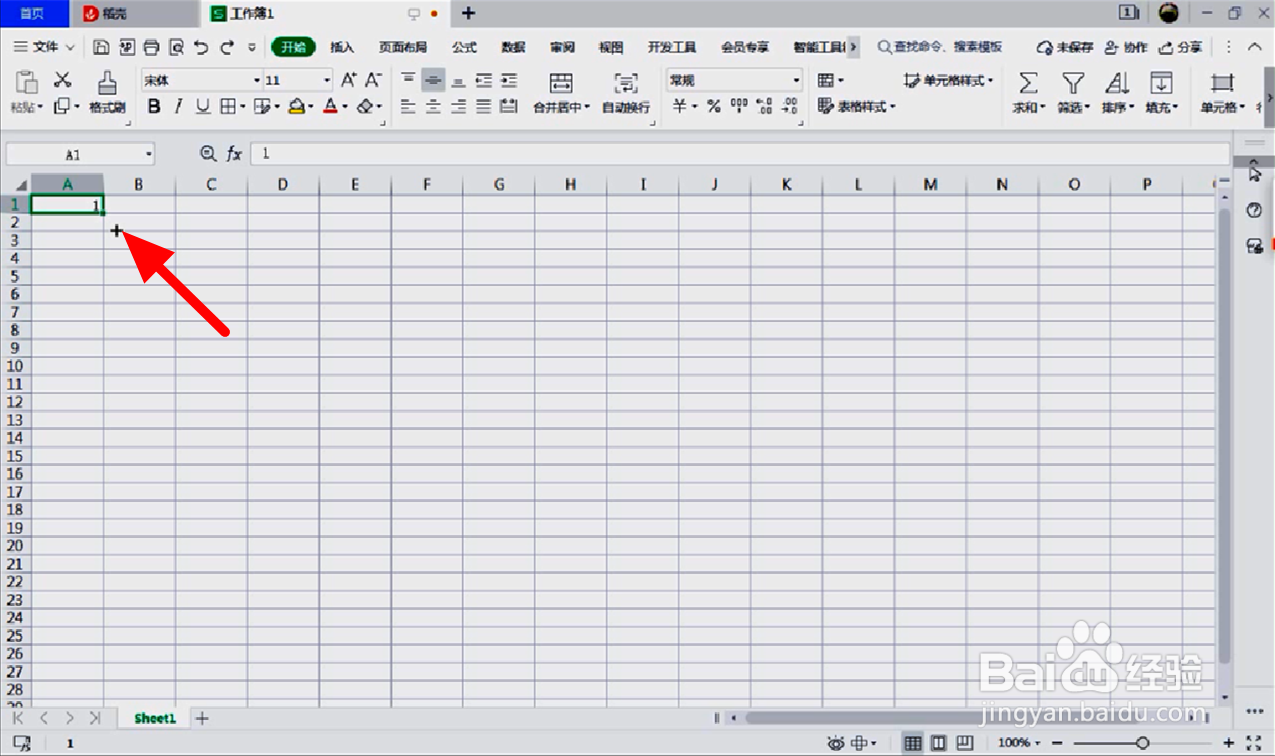1275x756 pixels.
Task: Click the 协作 (Collaborate) button
Action: 1126,47
